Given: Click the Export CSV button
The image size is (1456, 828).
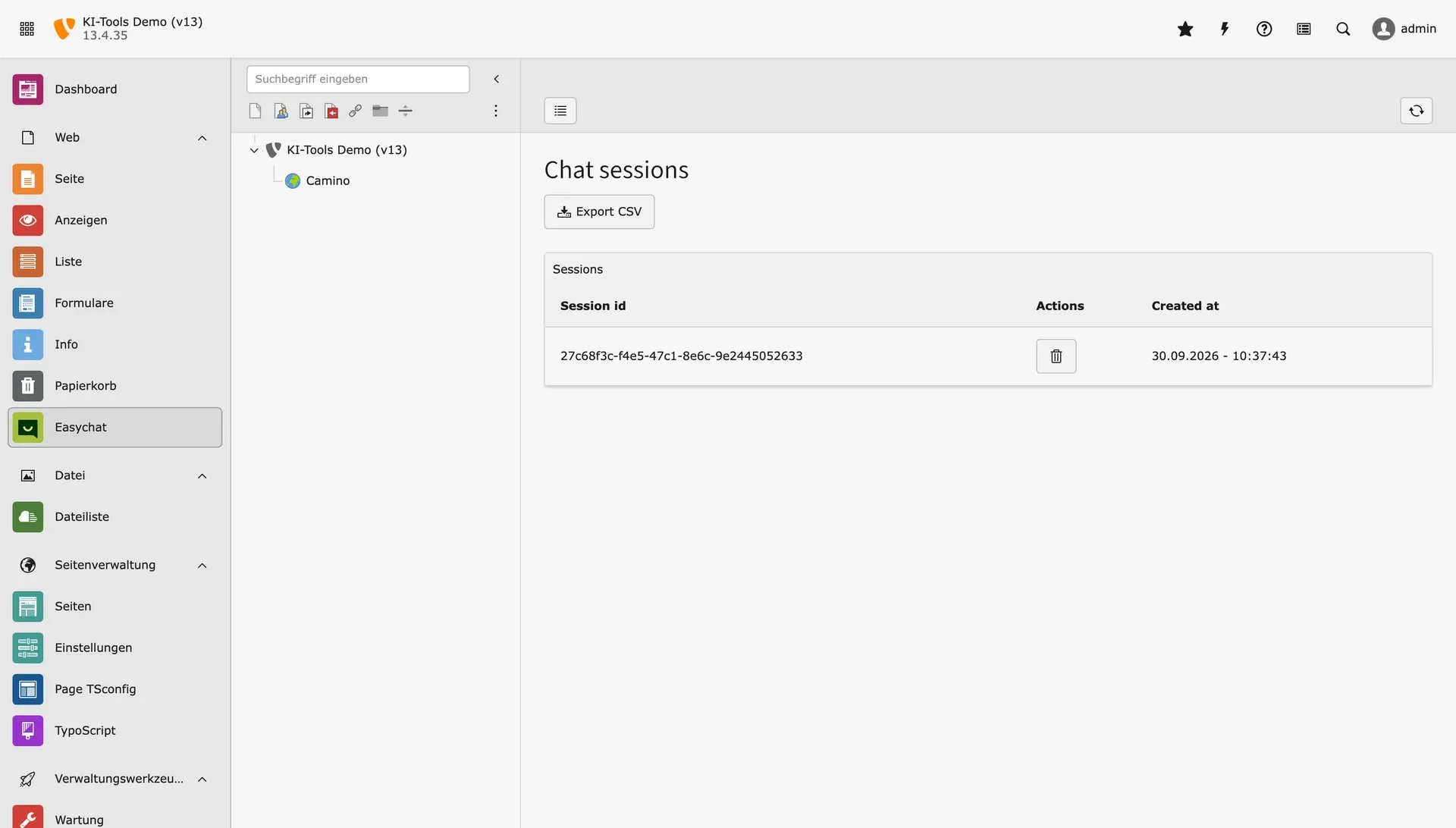Looking at the screenshot, I should [599, 212].
